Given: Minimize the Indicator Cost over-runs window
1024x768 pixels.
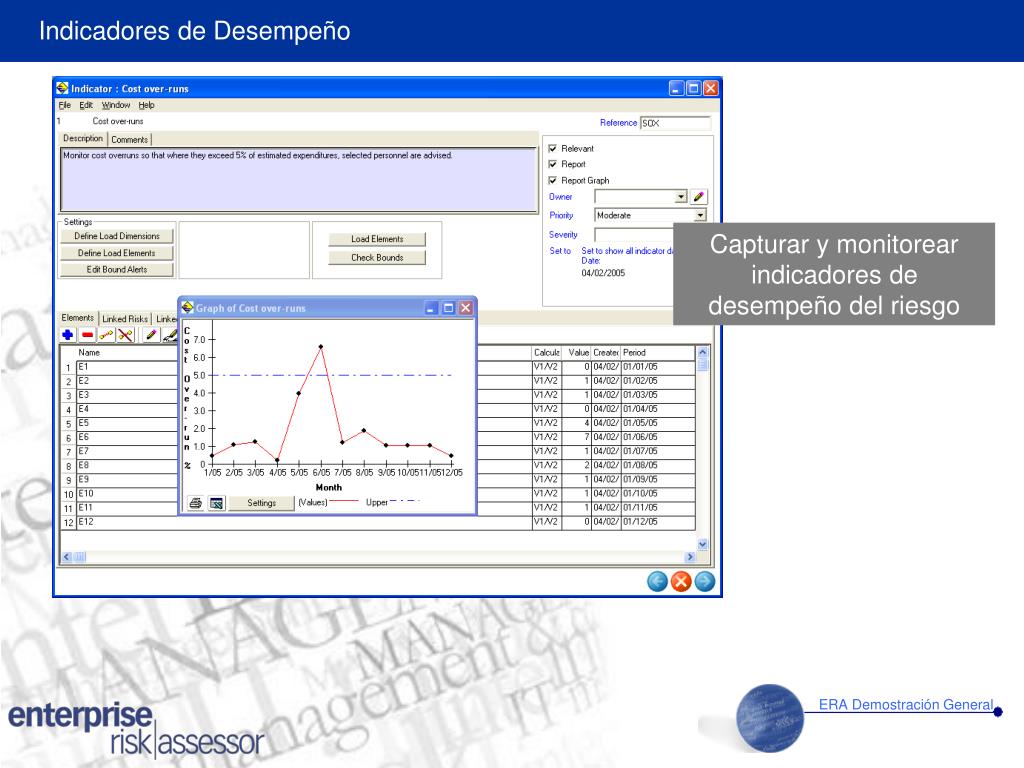Looking at the screenshot, I should pos(677,88).
